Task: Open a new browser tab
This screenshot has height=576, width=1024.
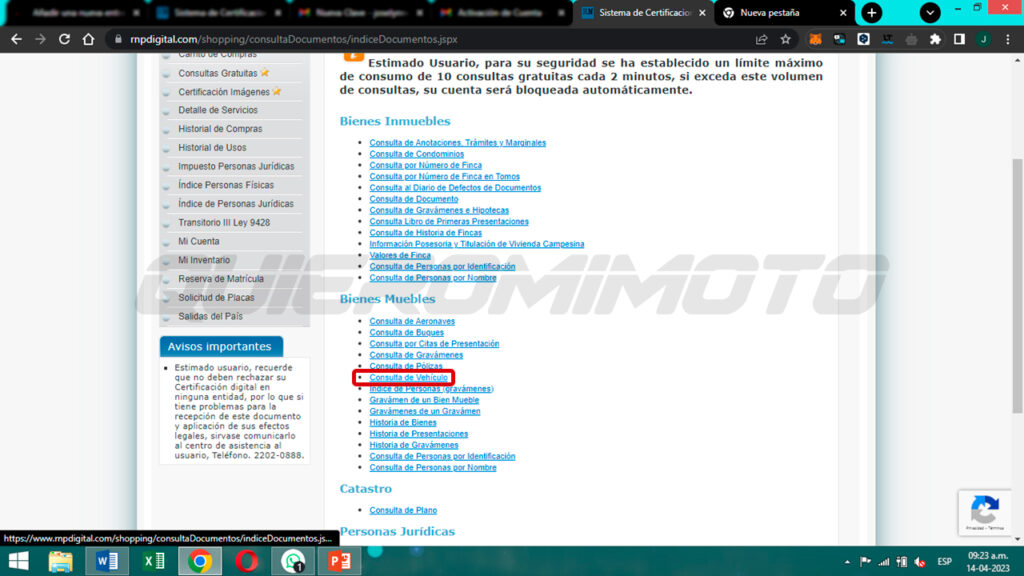Action: [872, 12]
